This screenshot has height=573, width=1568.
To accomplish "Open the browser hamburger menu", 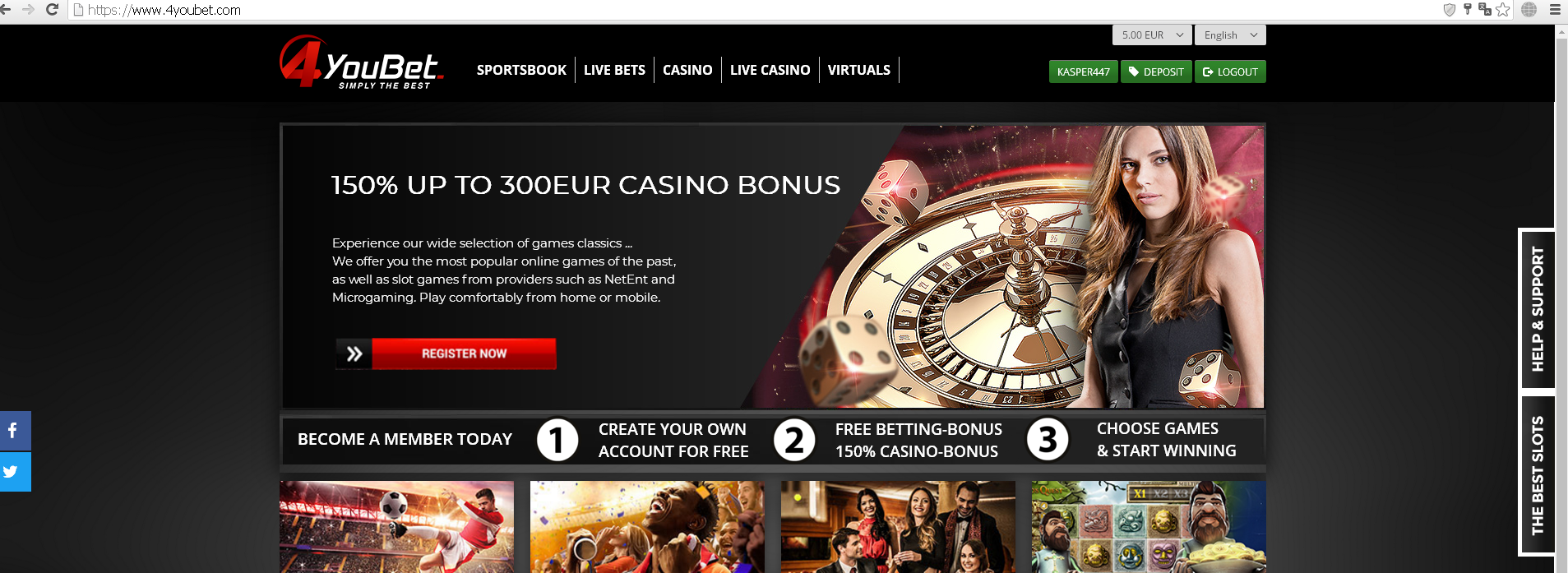I will pos(1555,10).
